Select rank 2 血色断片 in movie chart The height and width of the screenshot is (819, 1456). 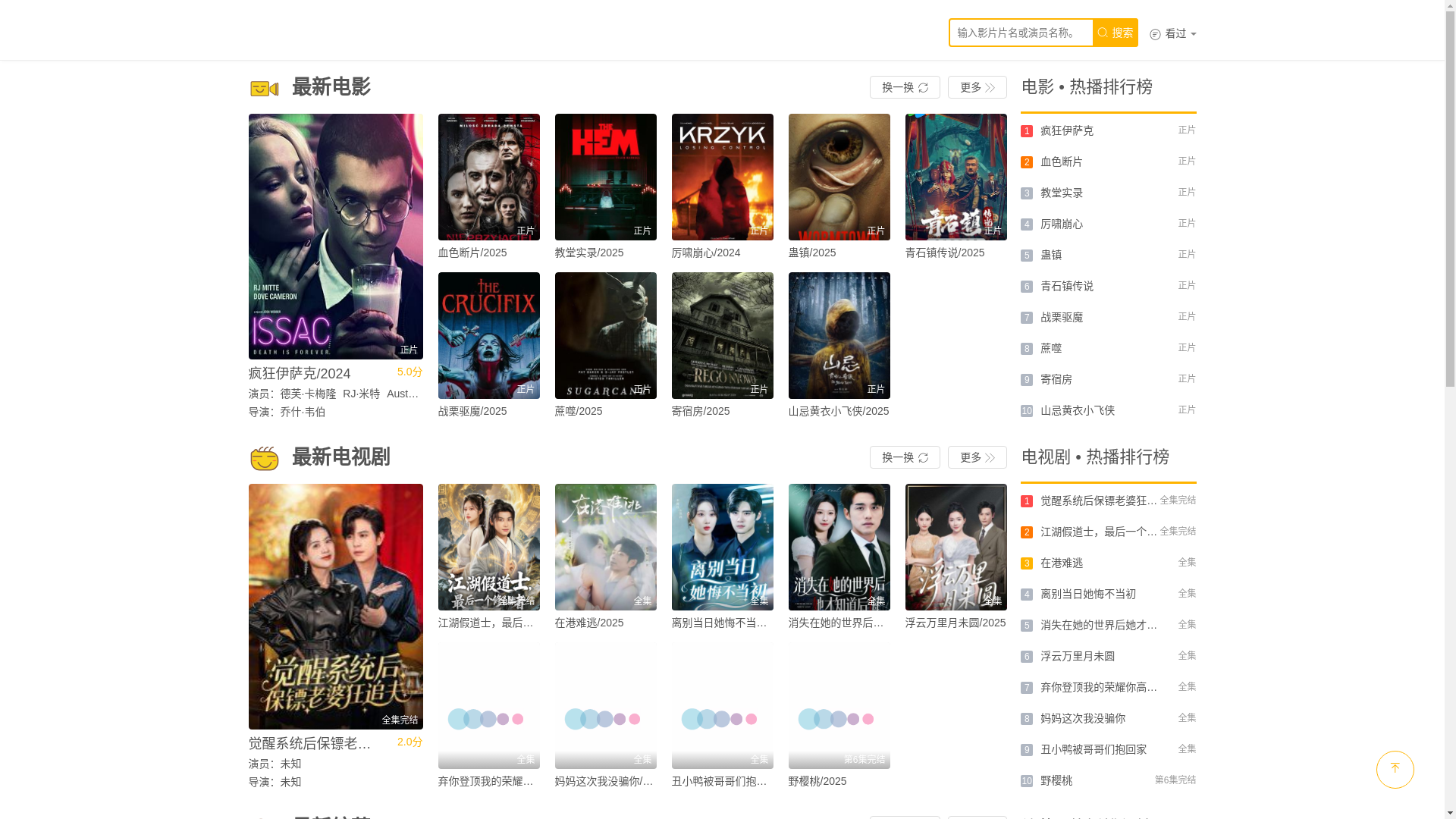(1109, 162)
